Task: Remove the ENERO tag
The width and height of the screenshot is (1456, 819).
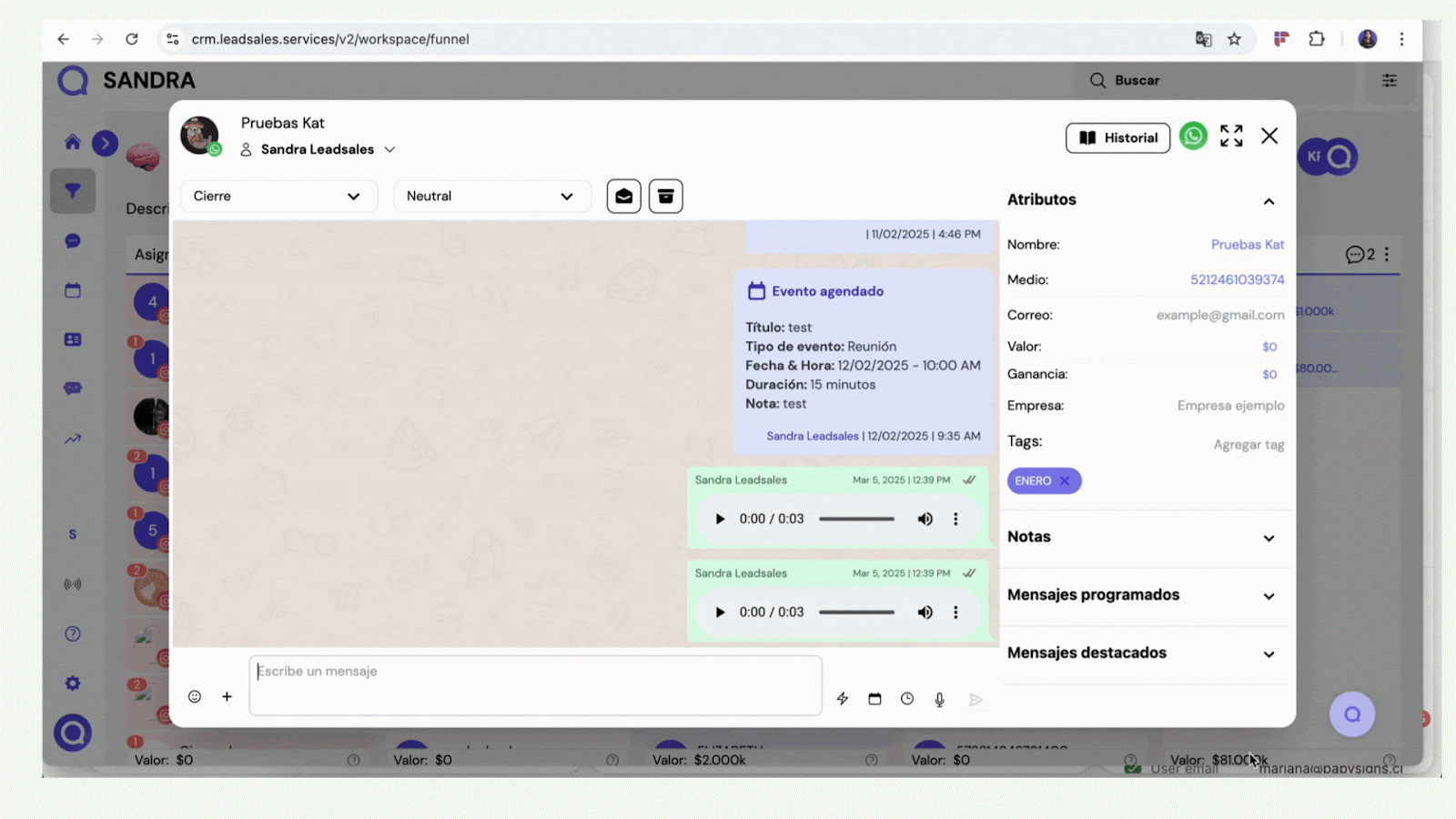Action: pos(1065,480)
